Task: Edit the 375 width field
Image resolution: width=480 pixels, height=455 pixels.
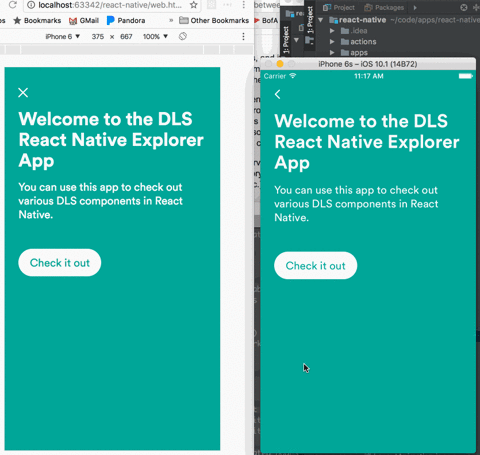Action: click(x=98, y=36)
